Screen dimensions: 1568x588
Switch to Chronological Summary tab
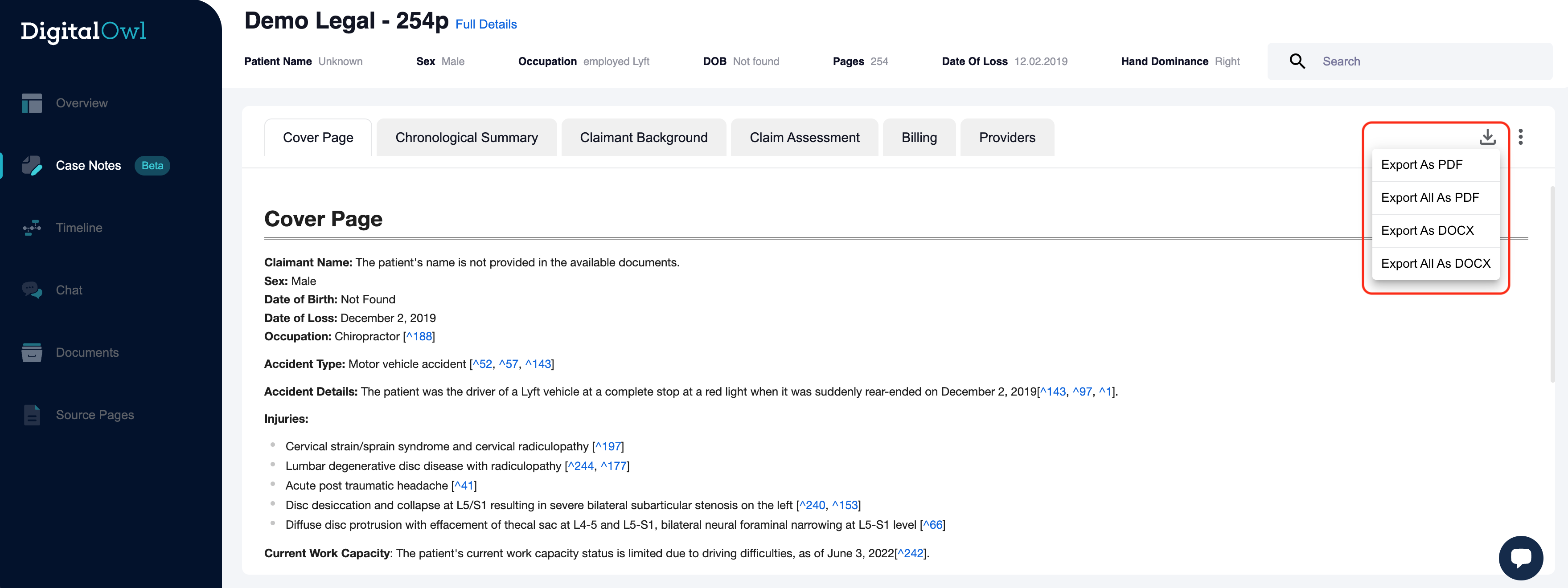point(466,138)
